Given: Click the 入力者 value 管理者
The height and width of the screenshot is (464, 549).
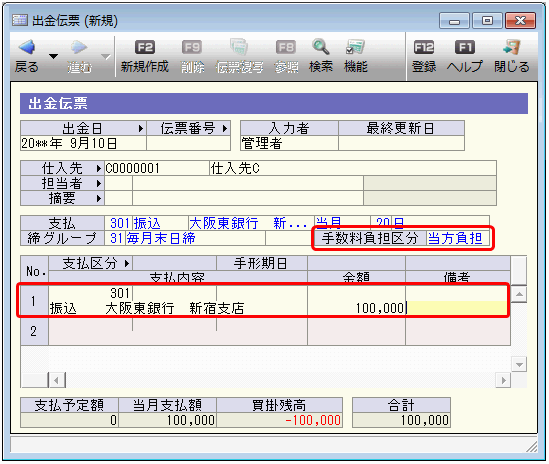Looking at the screenshot, I should point(289,143).
